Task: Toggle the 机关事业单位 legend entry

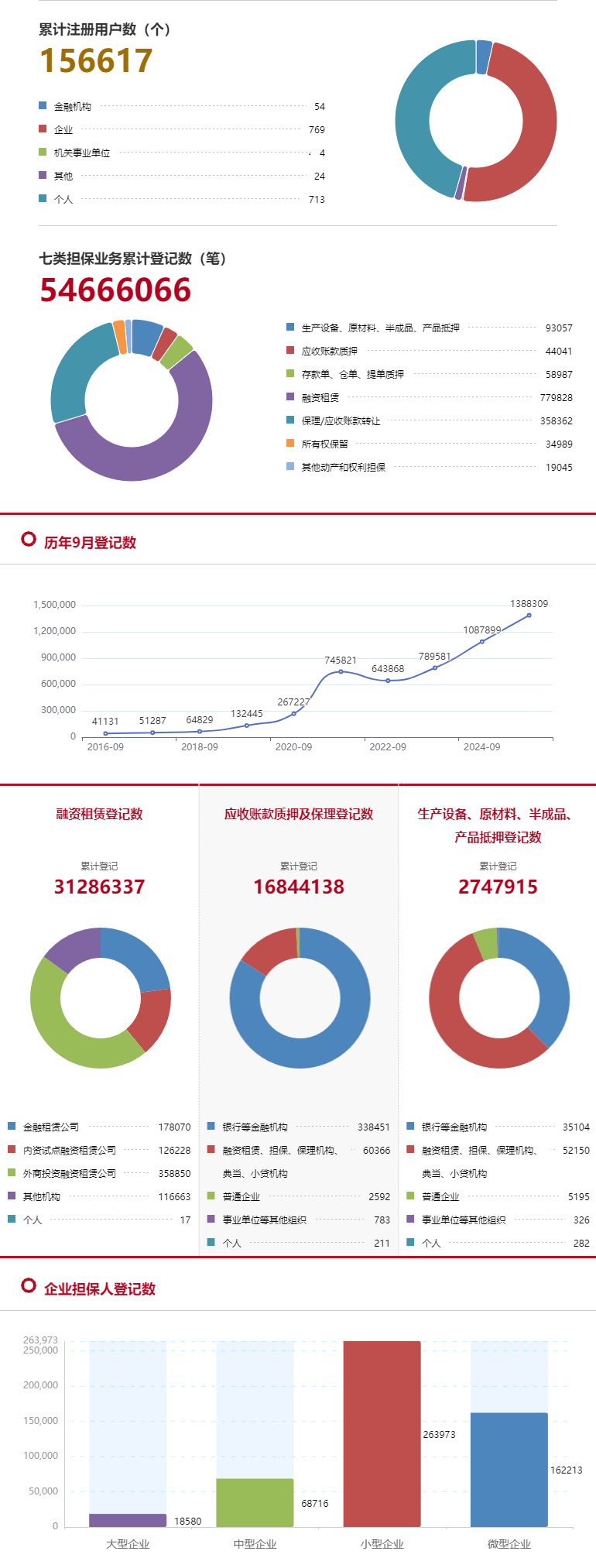Action: [x=81, y=153]
